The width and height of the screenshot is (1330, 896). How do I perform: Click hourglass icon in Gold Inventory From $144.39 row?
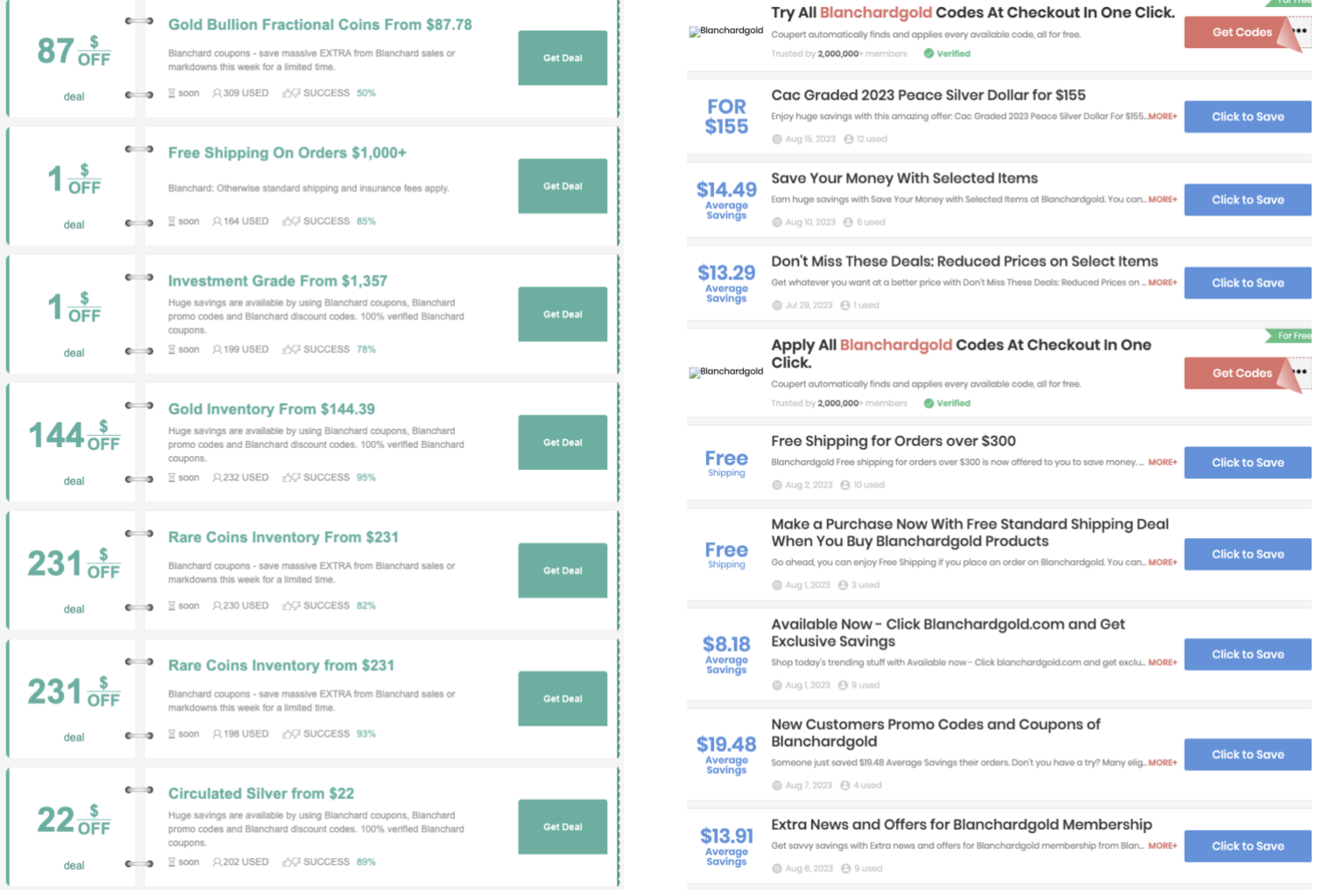tap(172, 478)
